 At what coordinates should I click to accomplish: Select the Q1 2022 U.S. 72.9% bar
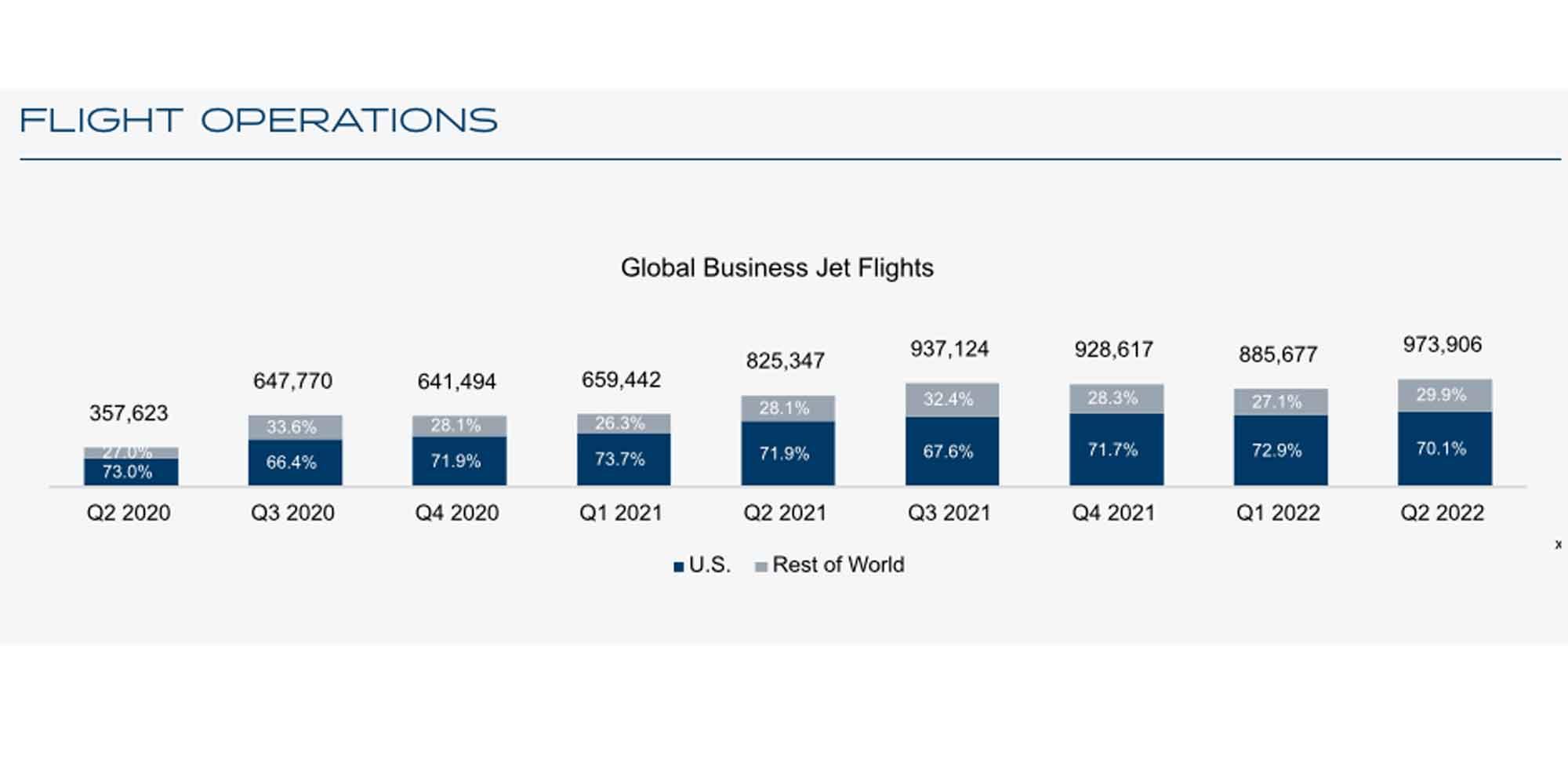pyautogui.click(x=1280, y=450)
